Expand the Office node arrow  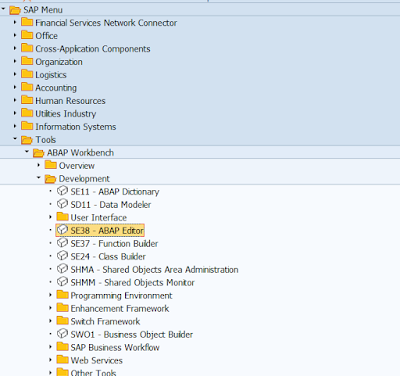[15, 35]
